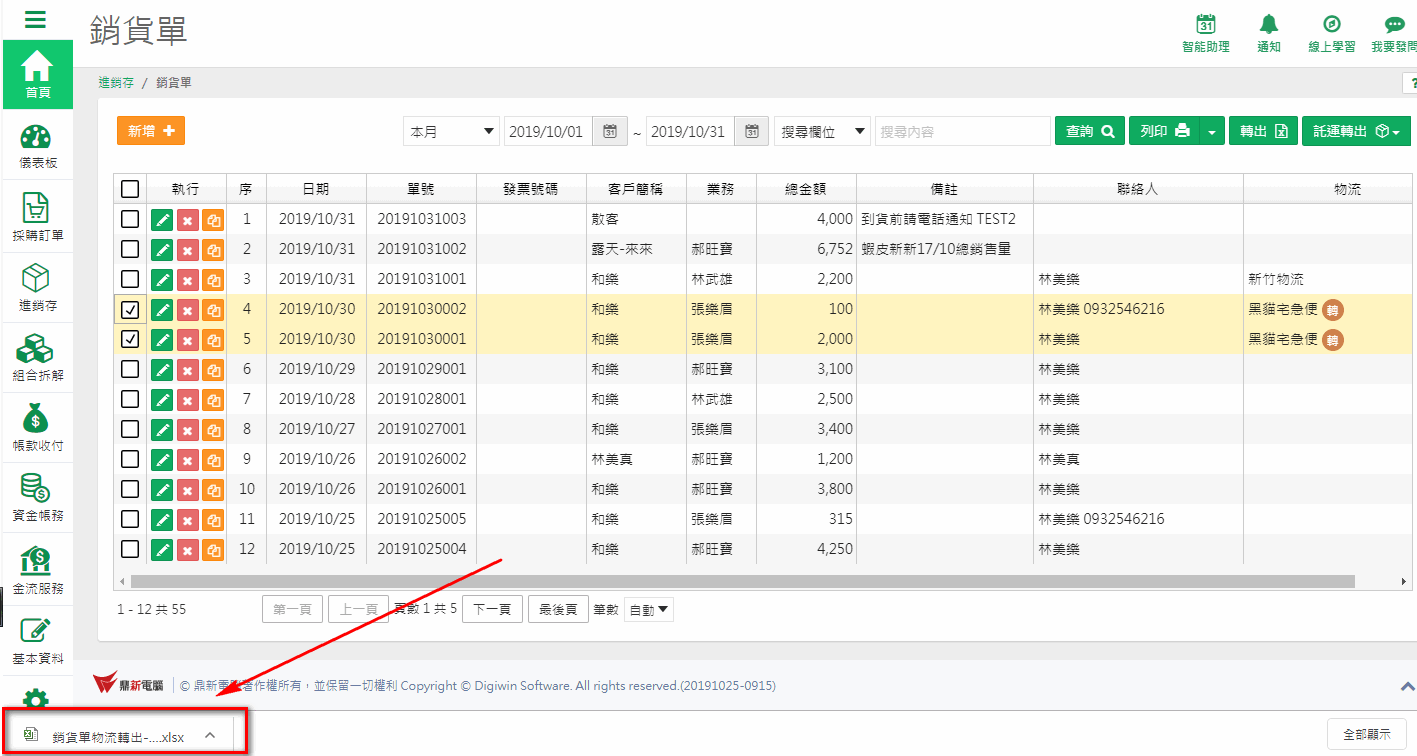Follow the 進銷存 breadcrumb link

click(116, 83)
